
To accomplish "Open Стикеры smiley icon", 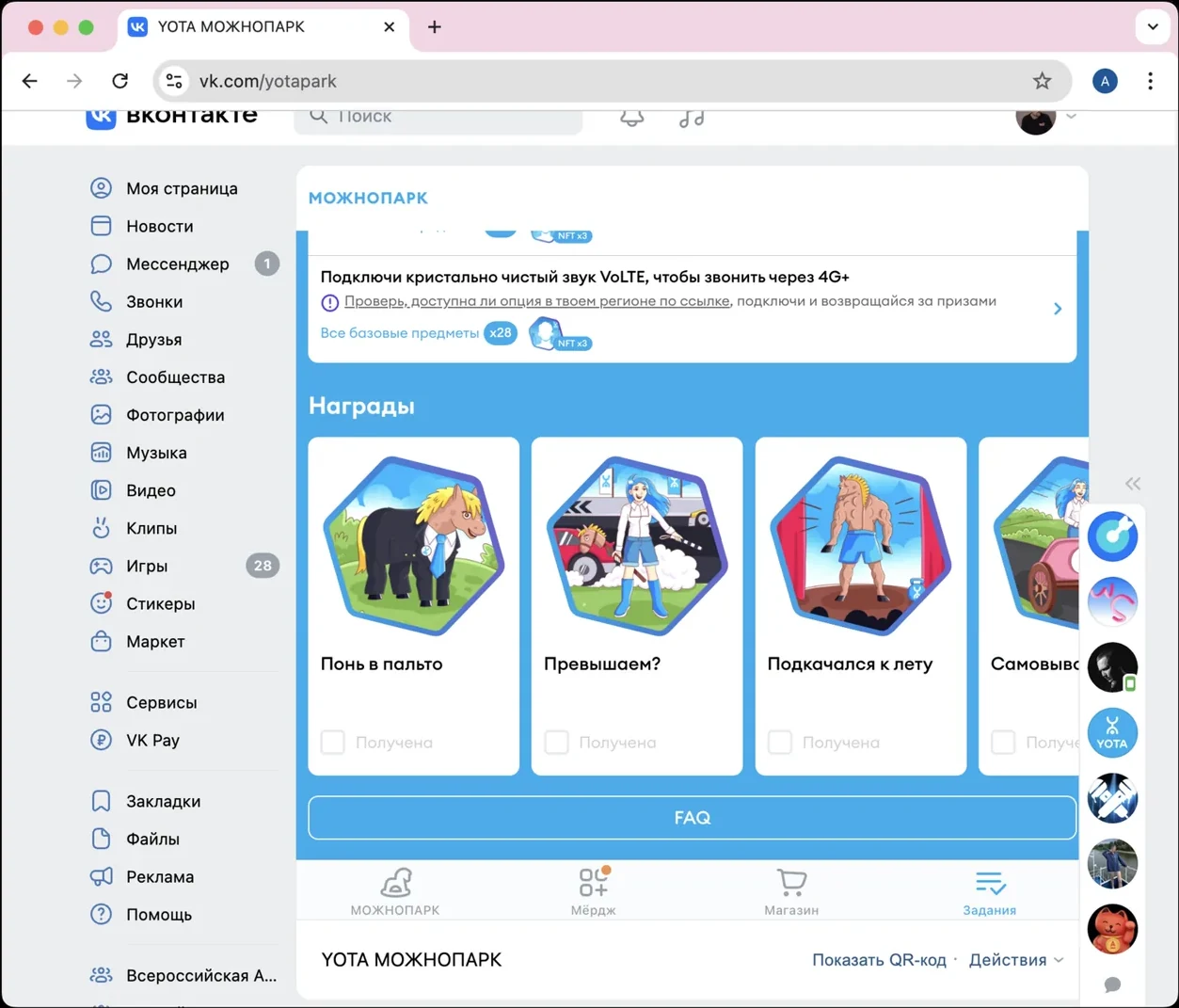I will point(101,603).
